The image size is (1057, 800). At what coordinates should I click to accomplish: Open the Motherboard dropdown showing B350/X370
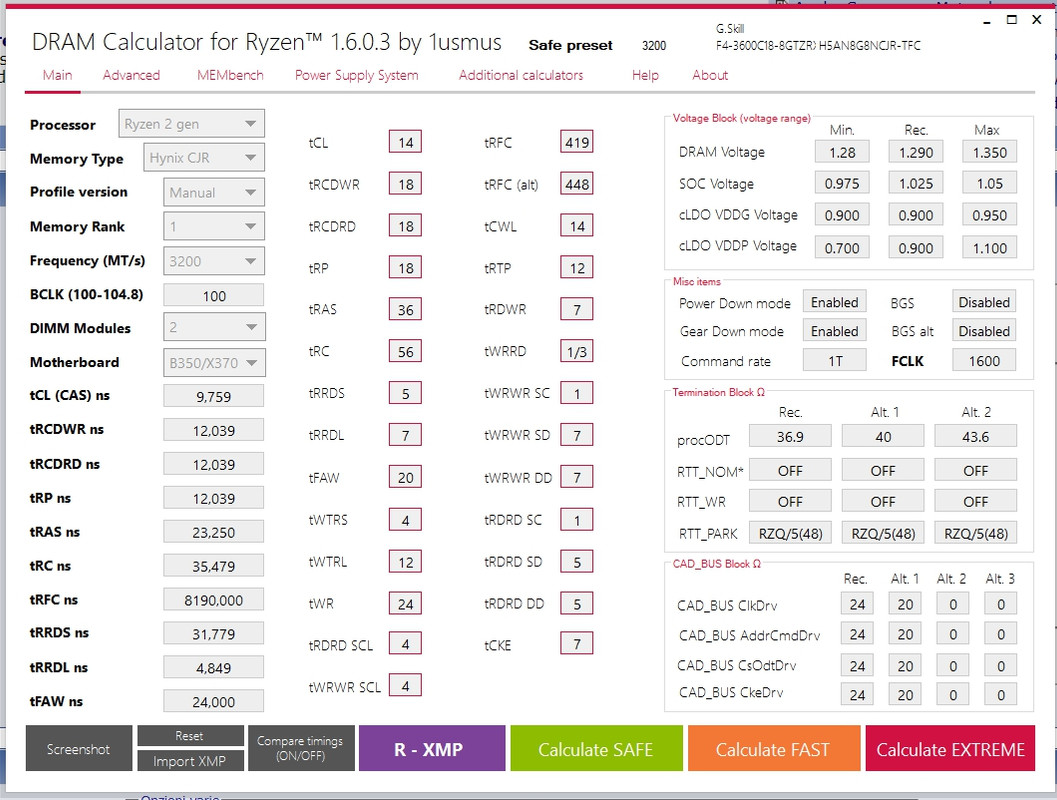click(214, 363)
